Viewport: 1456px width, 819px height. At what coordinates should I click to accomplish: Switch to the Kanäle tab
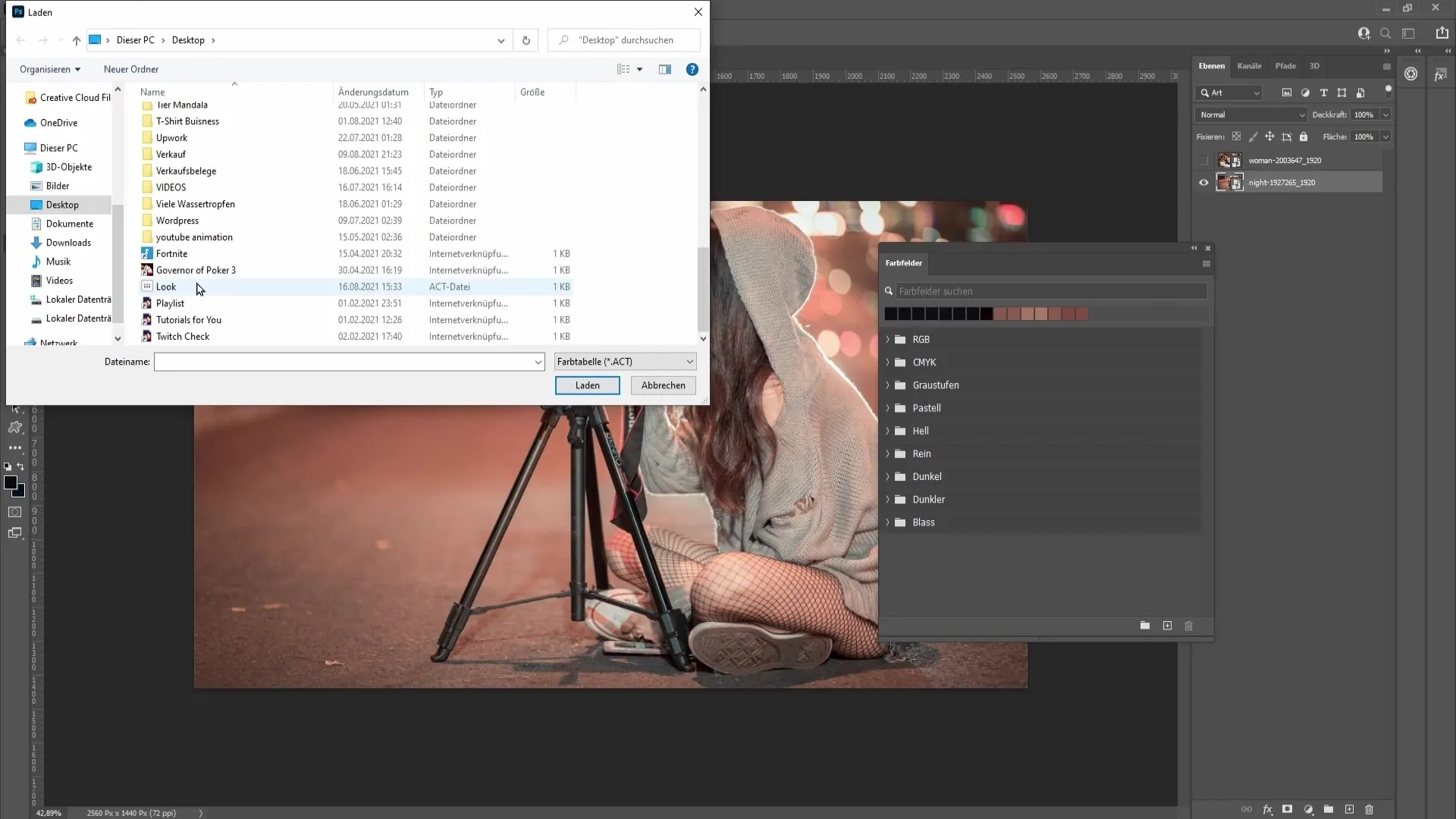[x=1249, y=66]
